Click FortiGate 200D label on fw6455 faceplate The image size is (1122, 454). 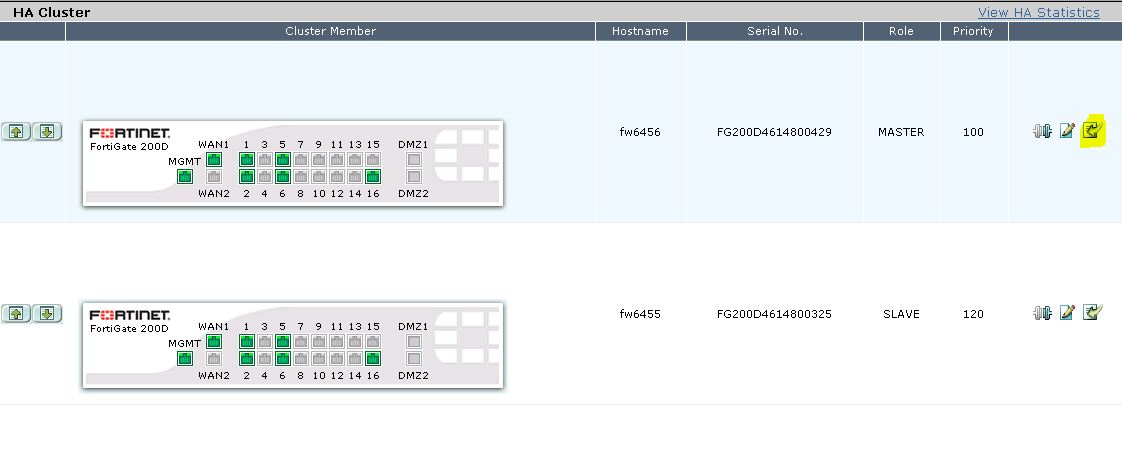click(129, 328)
